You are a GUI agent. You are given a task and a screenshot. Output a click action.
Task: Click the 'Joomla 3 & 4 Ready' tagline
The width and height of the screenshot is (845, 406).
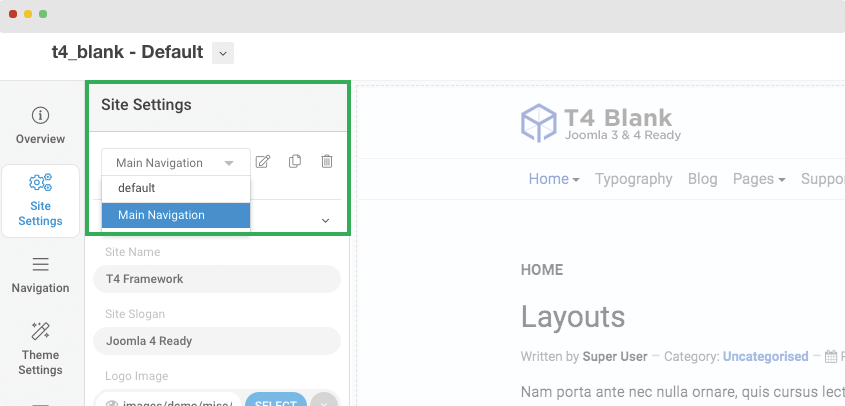[622, 135]
